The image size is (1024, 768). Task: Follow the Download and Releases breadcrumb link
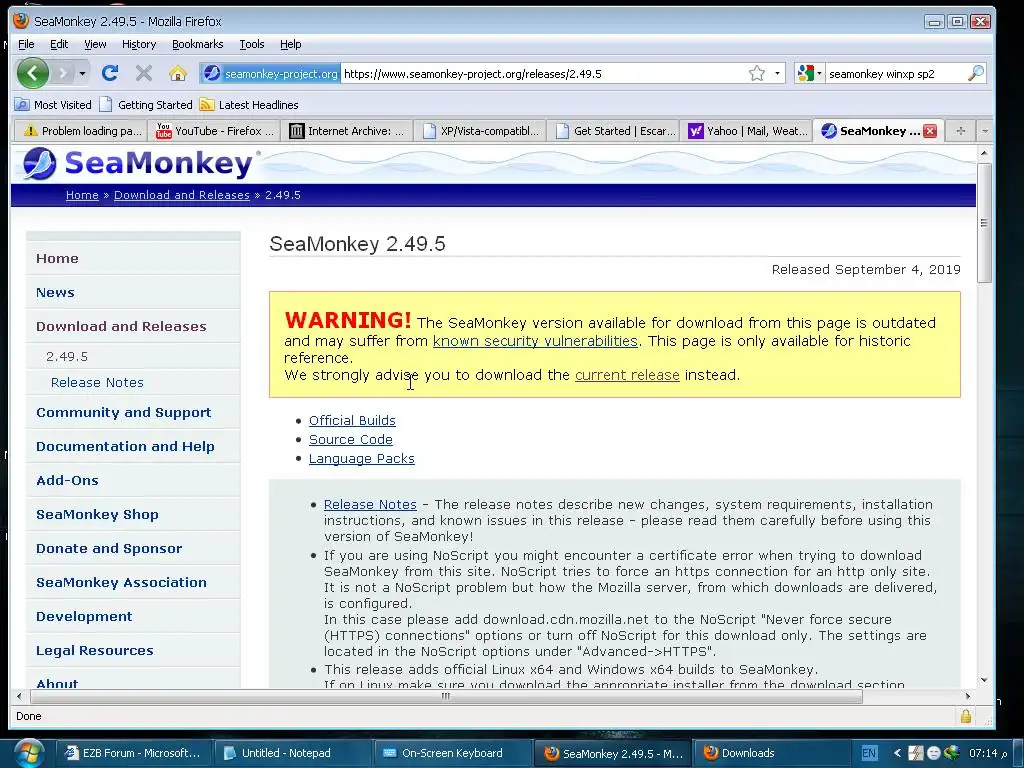182,195
